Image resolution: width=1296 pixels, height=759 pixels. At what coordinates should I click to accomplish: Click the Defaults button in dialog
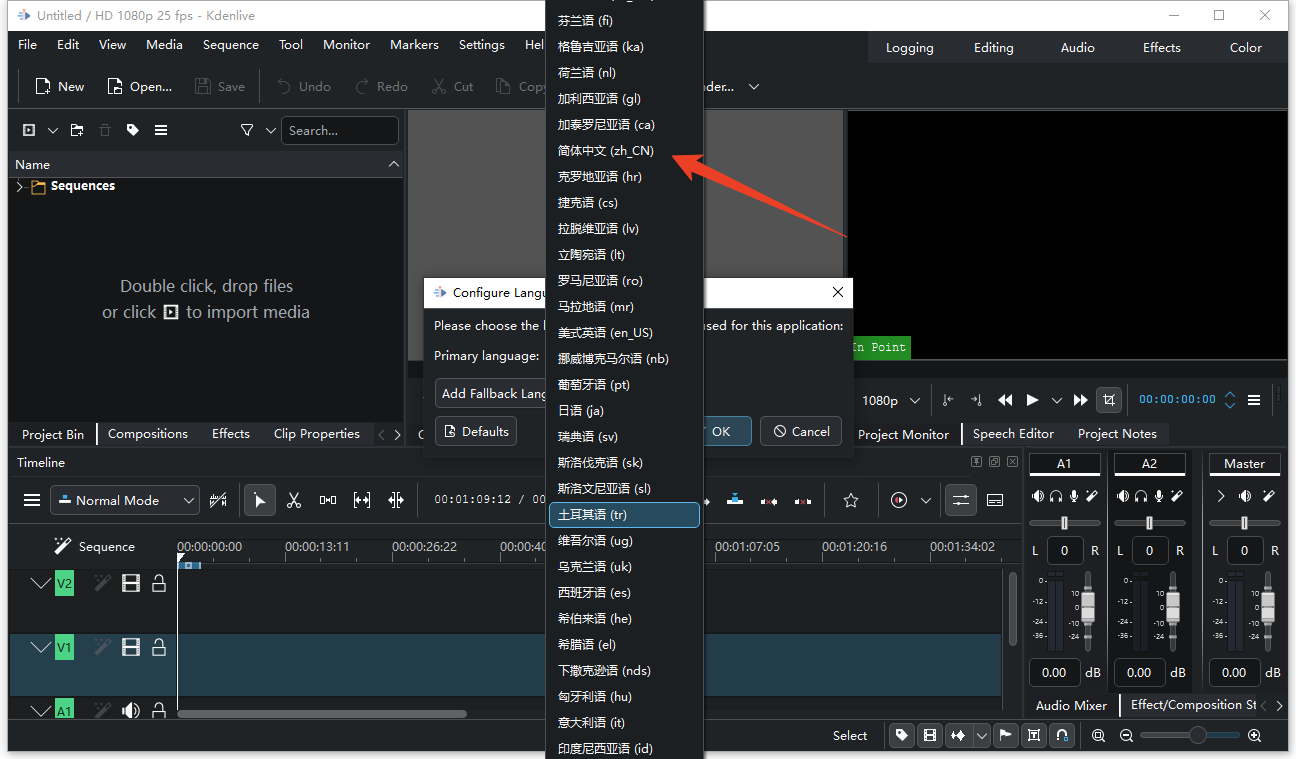476,432
